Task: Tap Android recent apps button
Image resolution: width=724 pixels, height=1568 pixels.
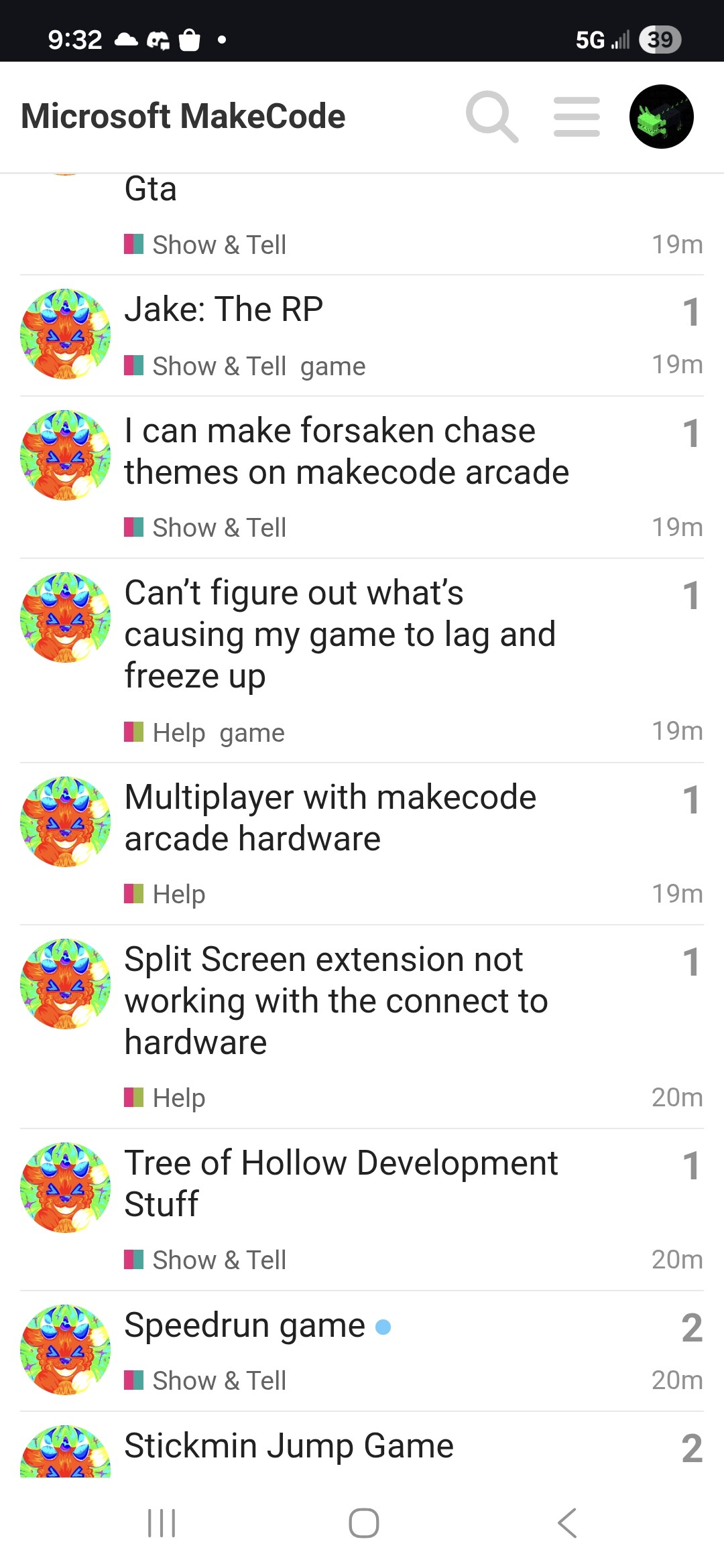Action: coord(162,1523)
